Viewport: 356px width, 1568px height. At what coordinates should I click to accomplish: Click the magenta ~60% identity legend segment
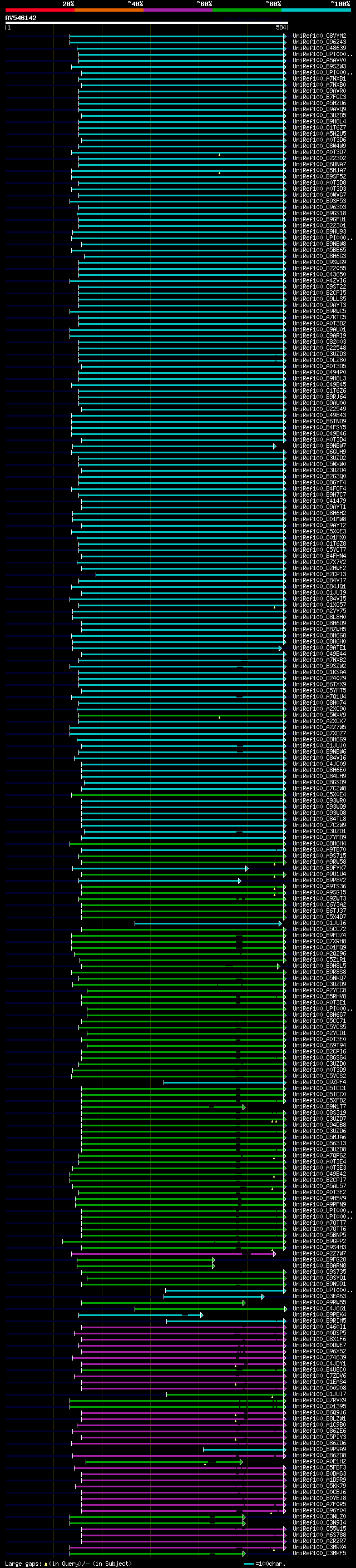[x=179, y=10]
